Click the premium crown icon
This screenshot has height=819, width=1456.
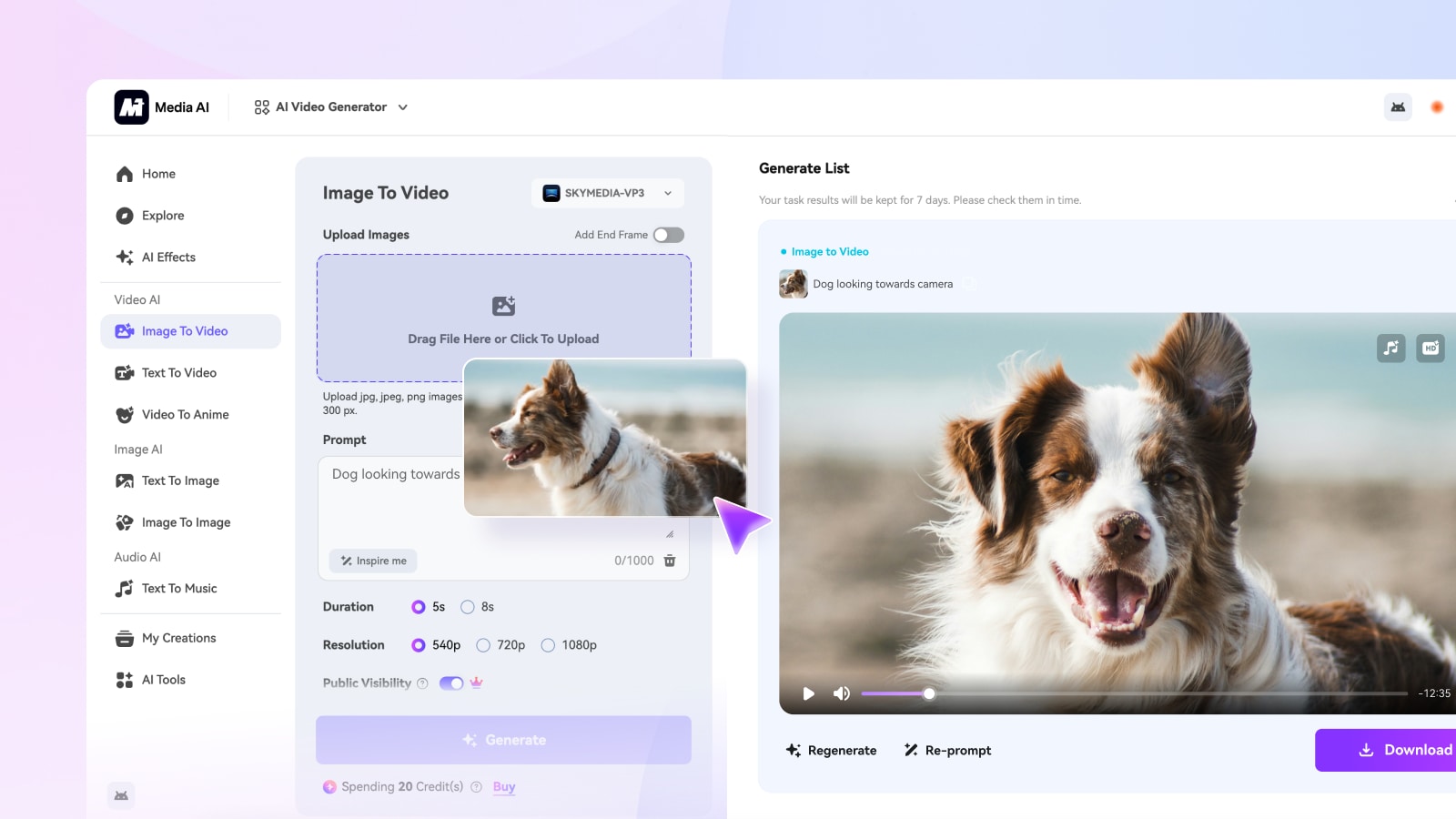tap(476, 682)
